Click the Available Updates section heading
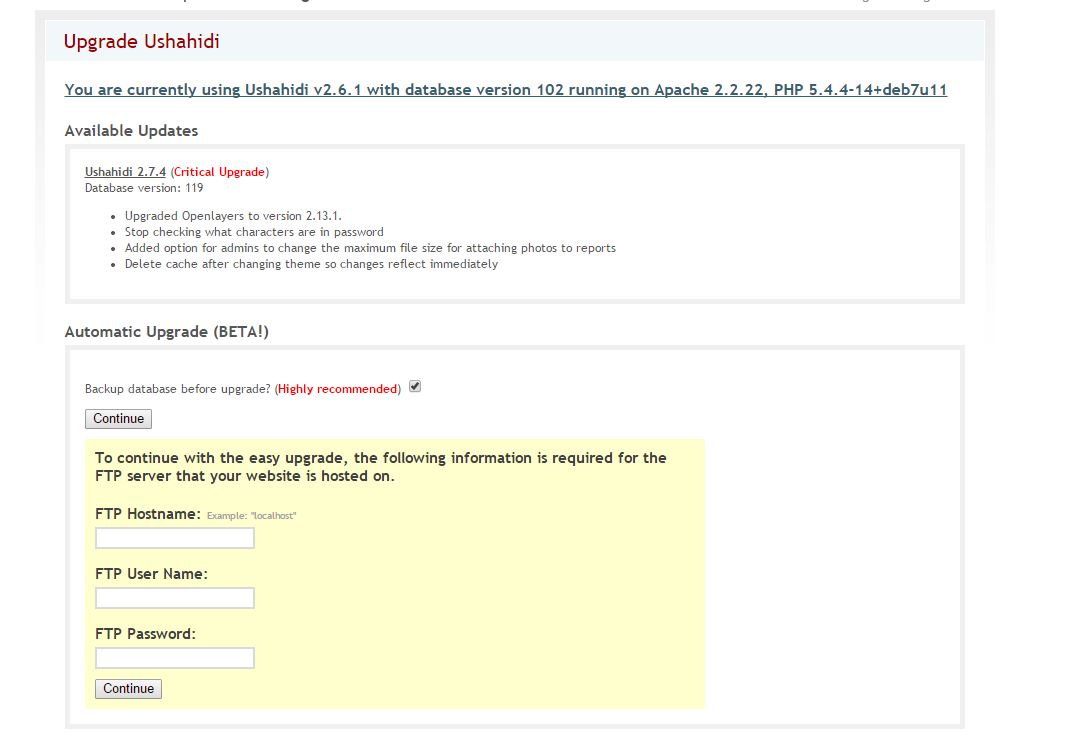 [131, 131]
